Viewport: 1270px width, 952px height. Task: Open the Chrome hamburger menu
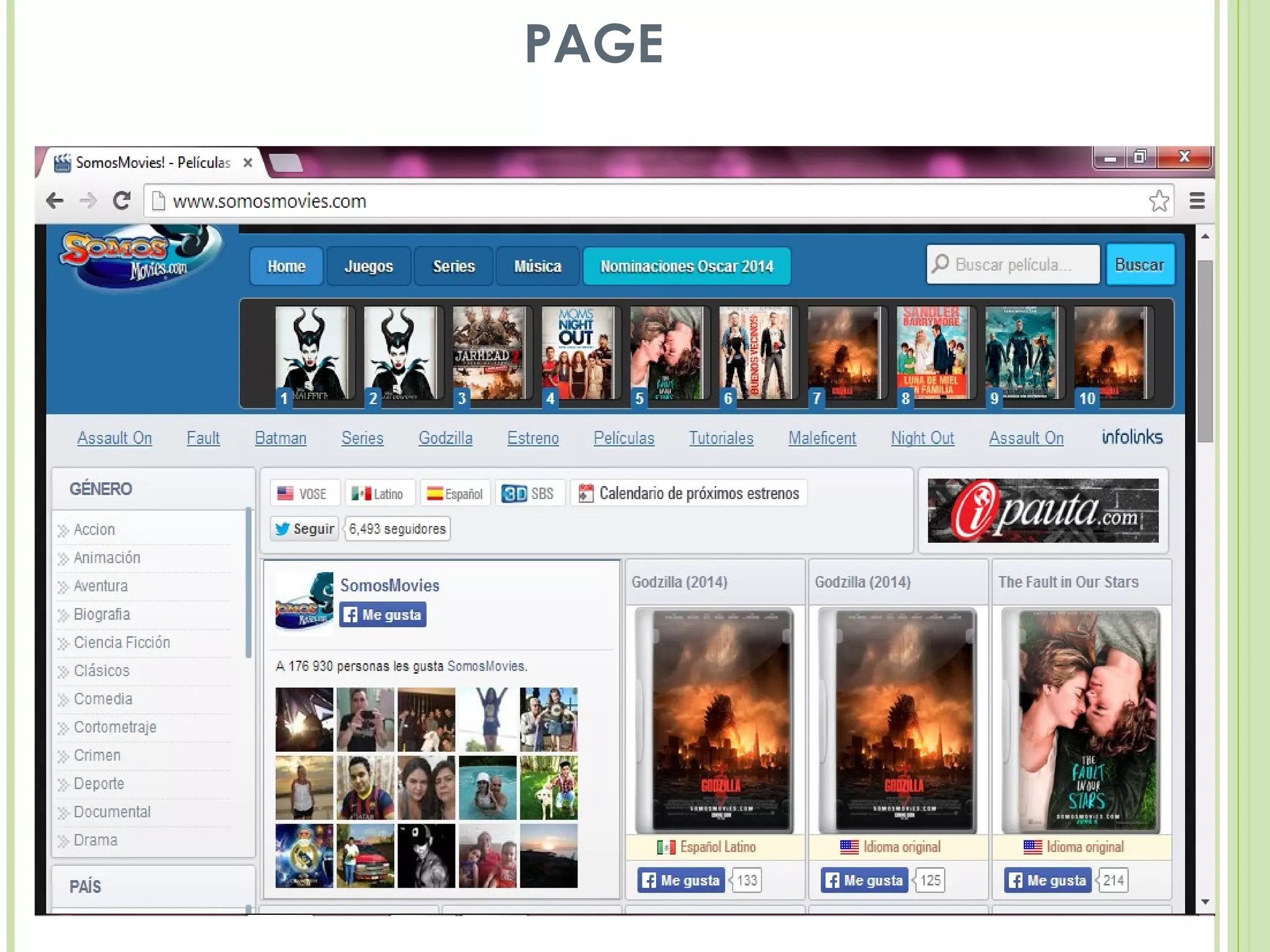[1197, 201]
